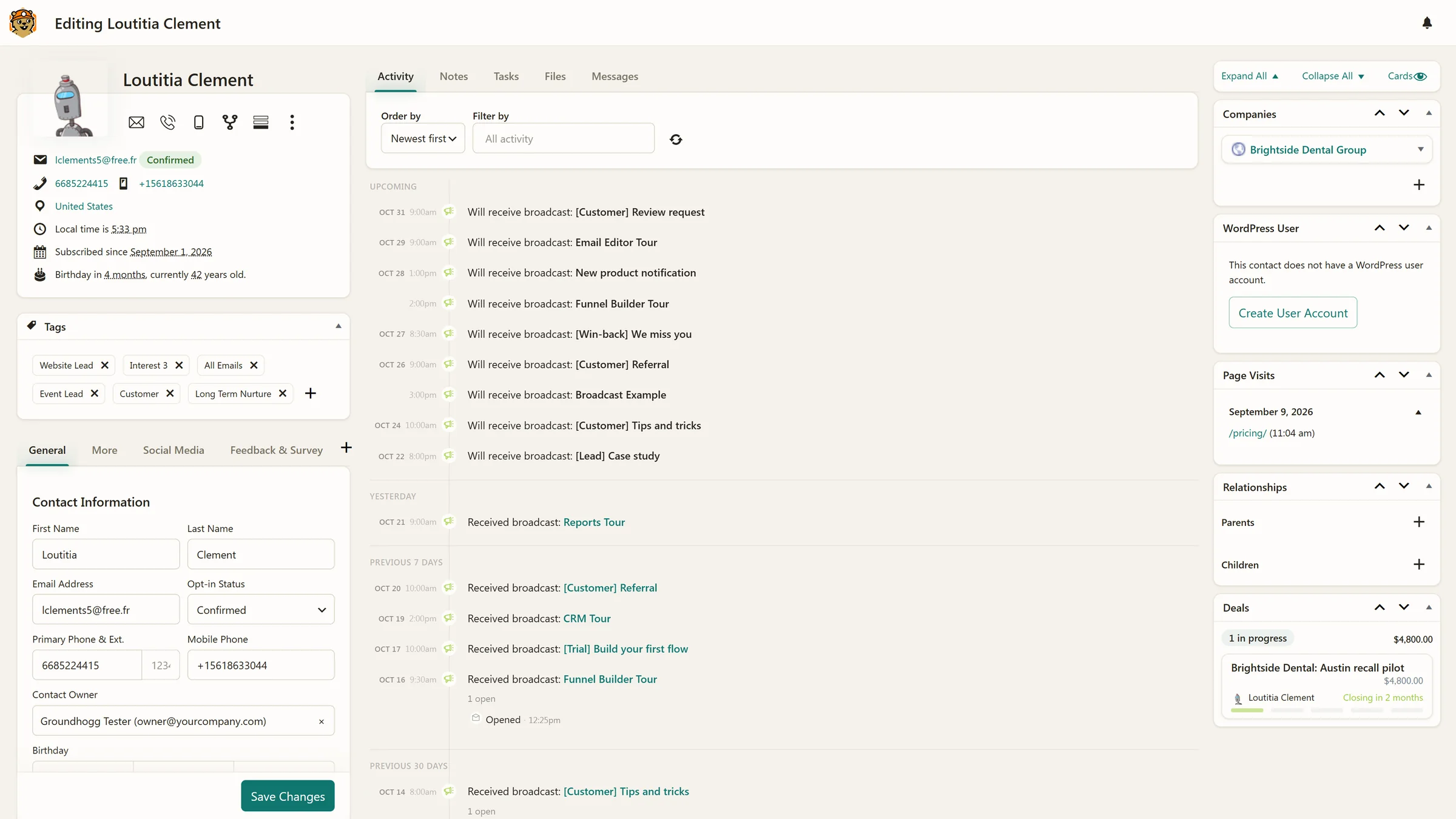Clear the Contact Owner selection
The image size is (1456, 819).
[322, 722]
